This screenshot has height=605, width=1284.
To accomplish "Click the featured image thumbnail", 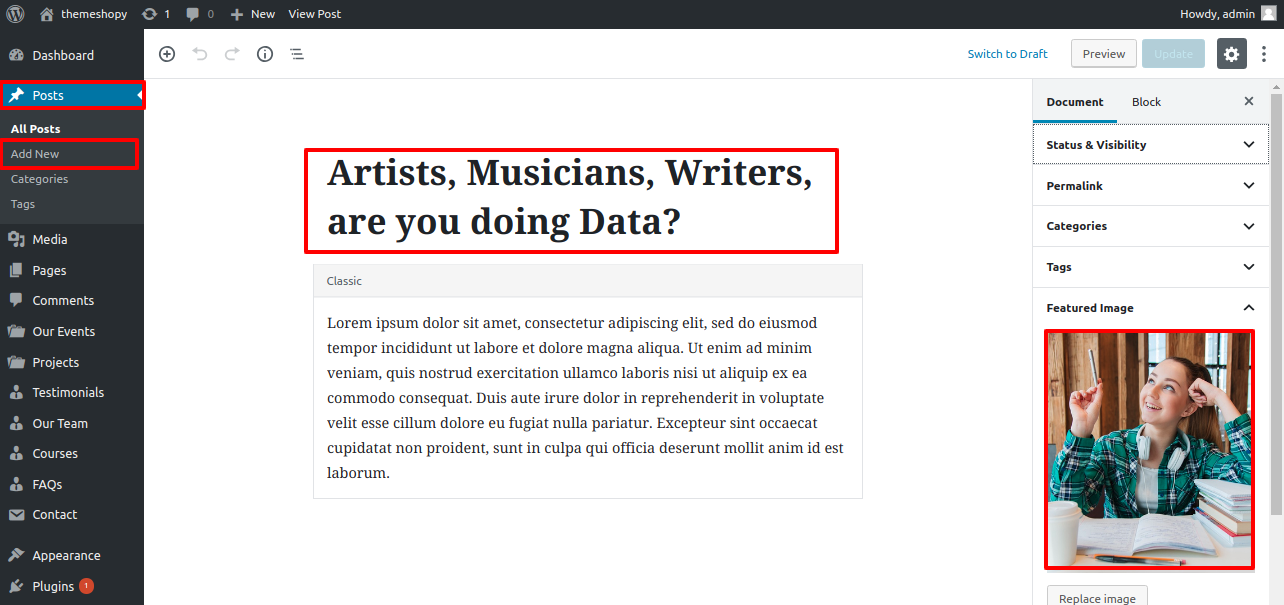I will pos(1149,449).
